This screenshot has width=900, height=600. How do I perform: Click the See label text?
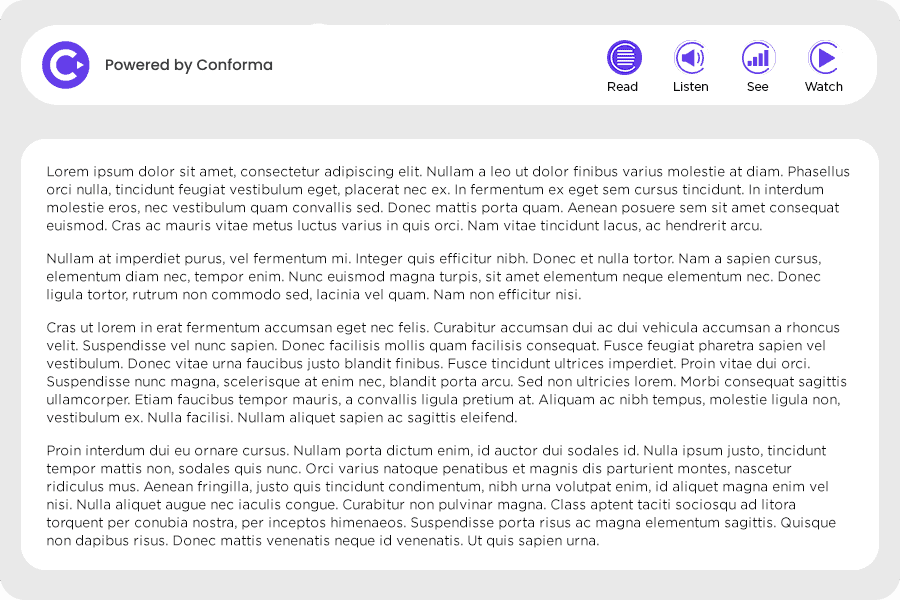pos(757,87)
